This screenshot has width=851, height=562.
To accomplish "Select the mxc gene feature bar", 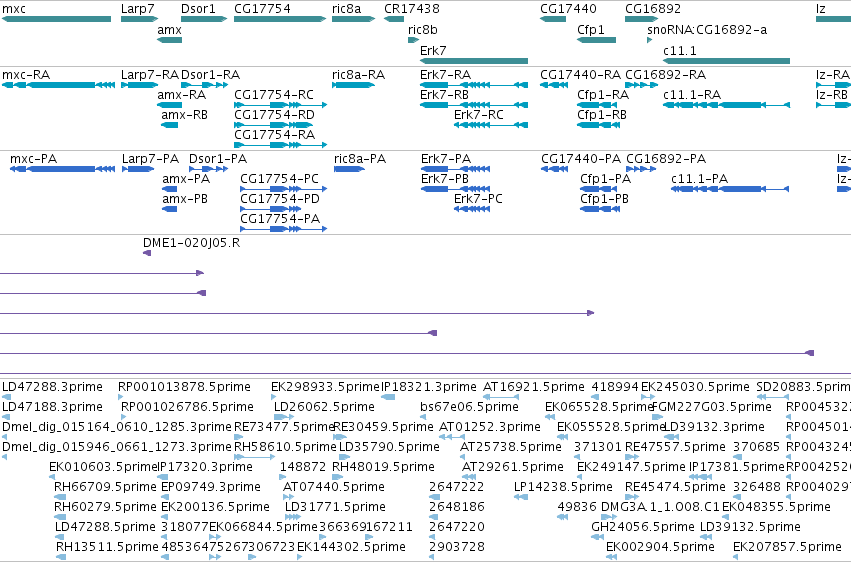I will [56, 19].
